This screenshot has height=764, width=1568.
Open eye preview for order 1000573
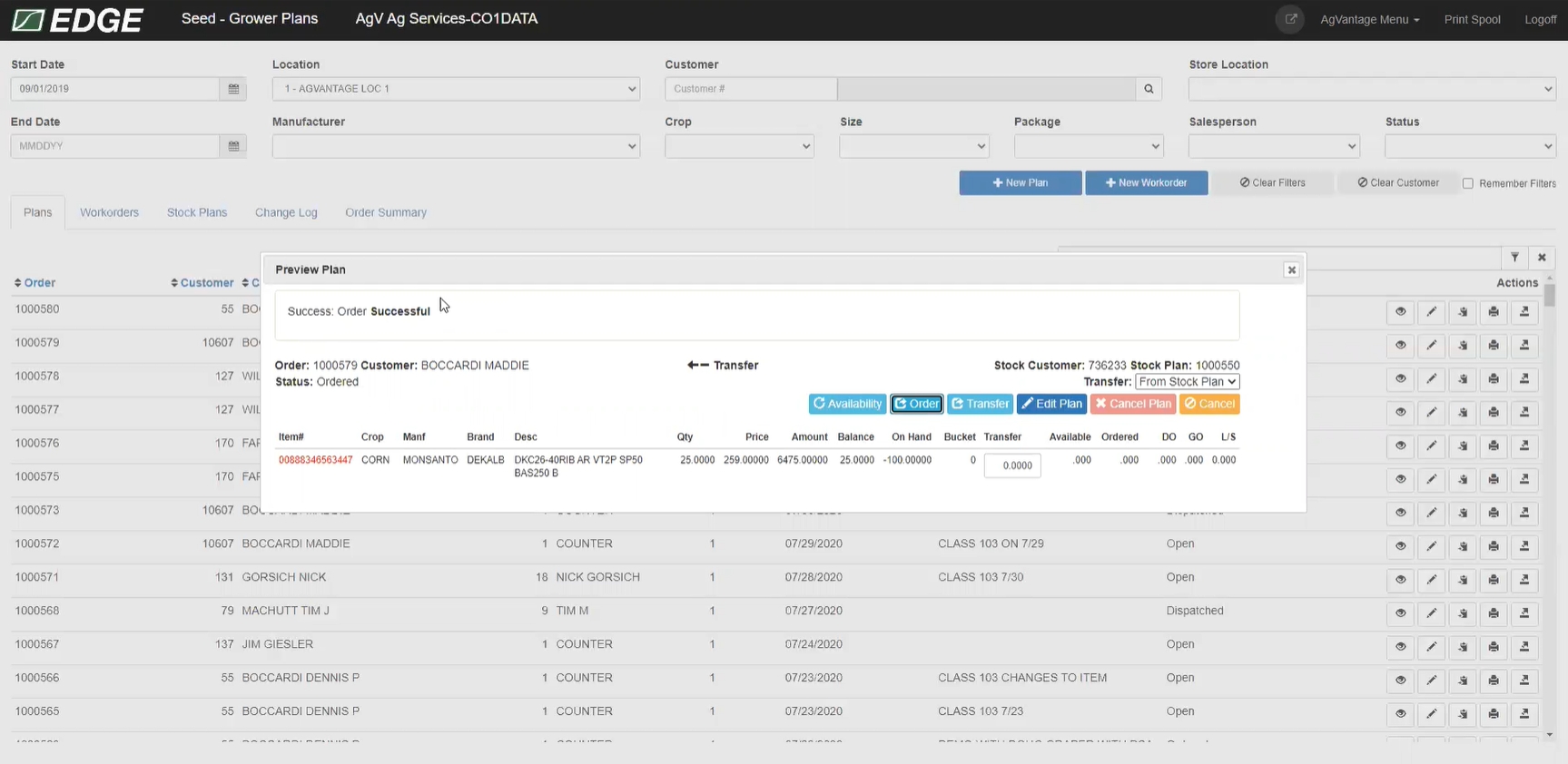(1400, 513)
